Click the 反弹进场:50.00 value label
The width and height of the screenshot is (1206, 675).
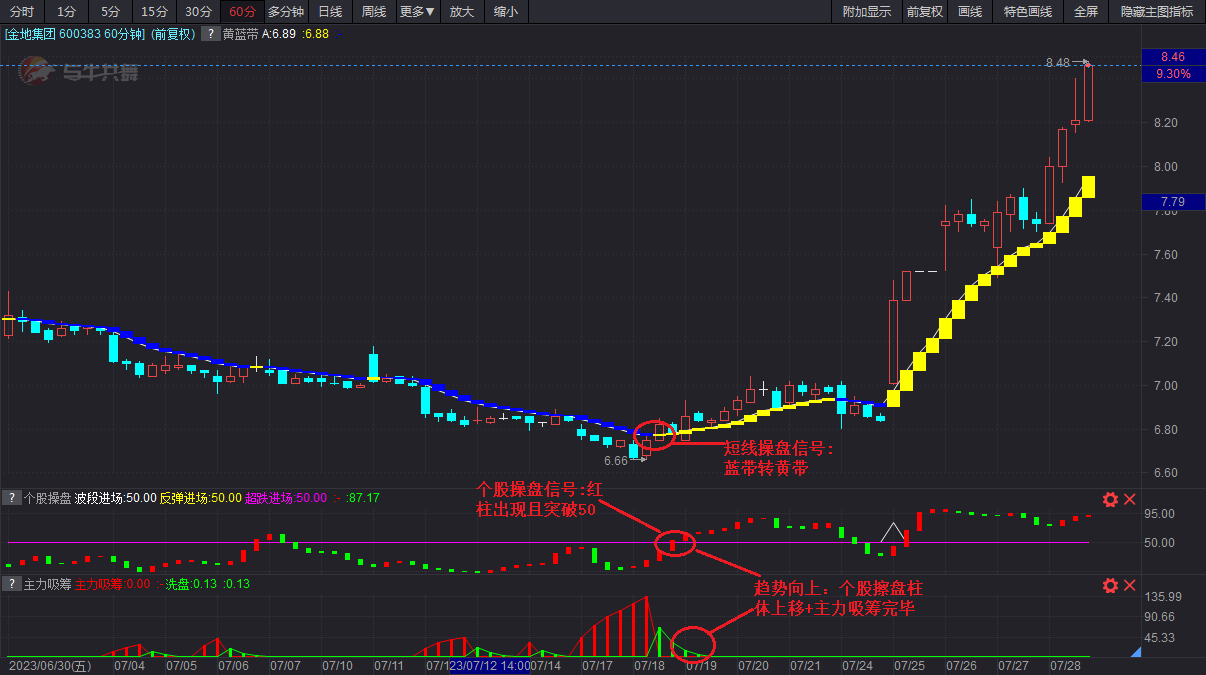[x=201, y=498]
